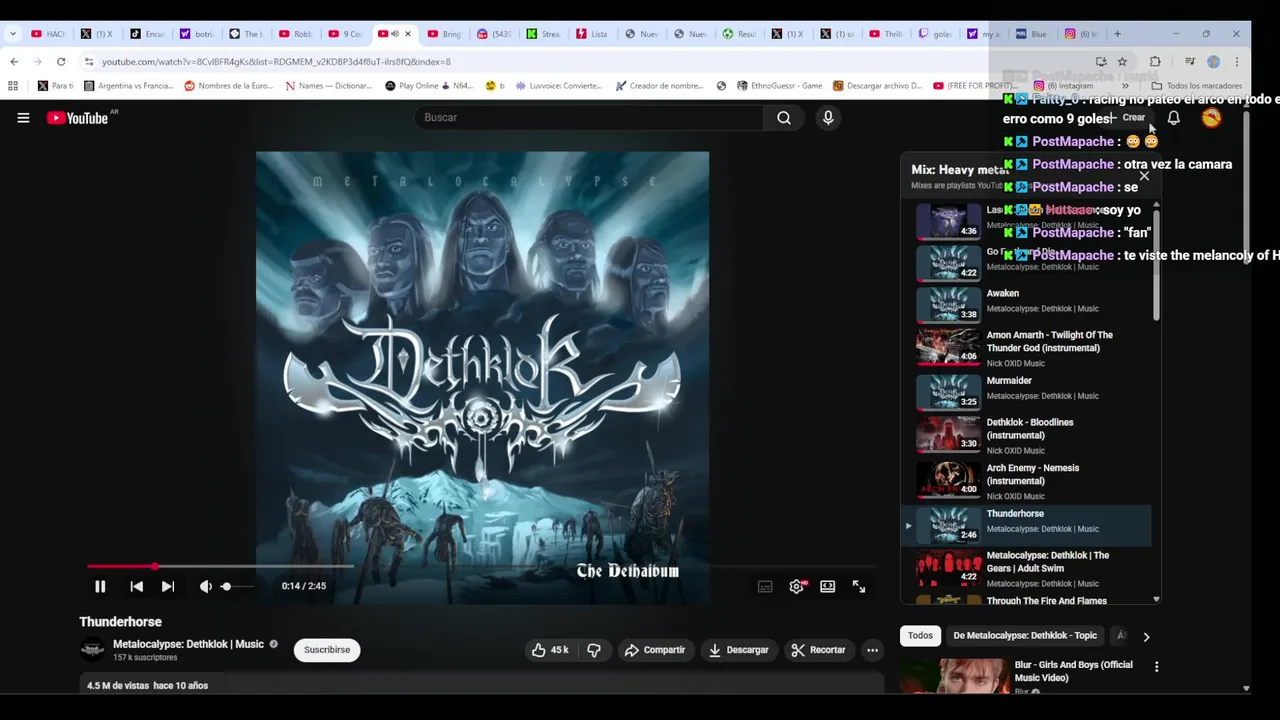Open EthnoGuessr - Game bookmark
Image resolution: width=1280 pixels, height=720 pixels.
point(779,86)
